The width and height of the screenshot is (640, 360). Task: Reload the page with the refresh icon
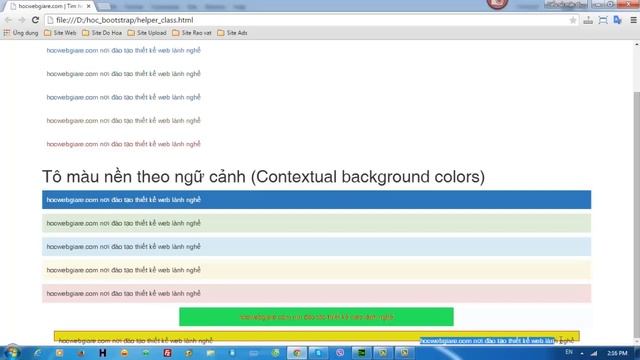click(35, 20)
